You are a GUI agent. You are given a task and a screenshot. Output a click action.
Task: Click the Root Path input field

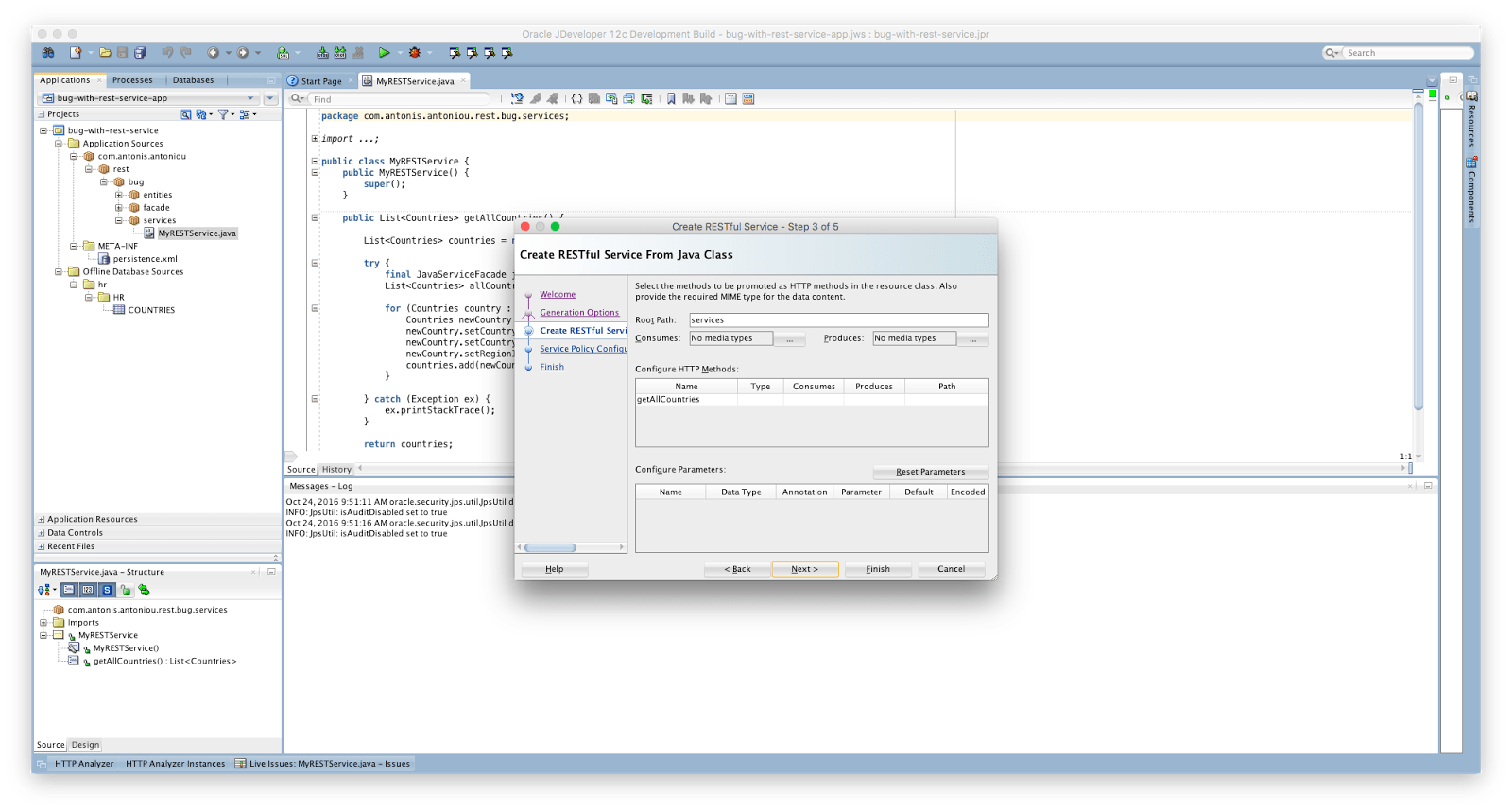838,320
